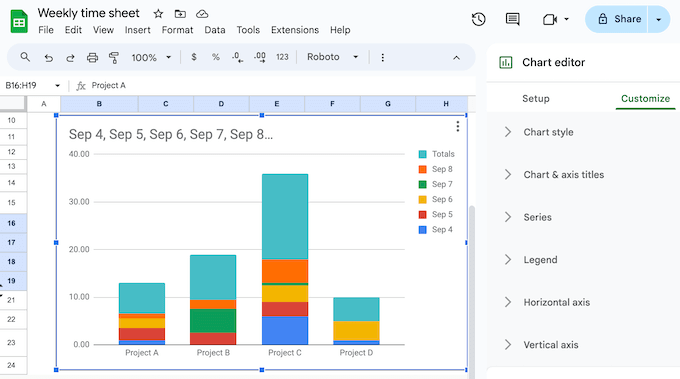Open more number formats (123)

282,57
